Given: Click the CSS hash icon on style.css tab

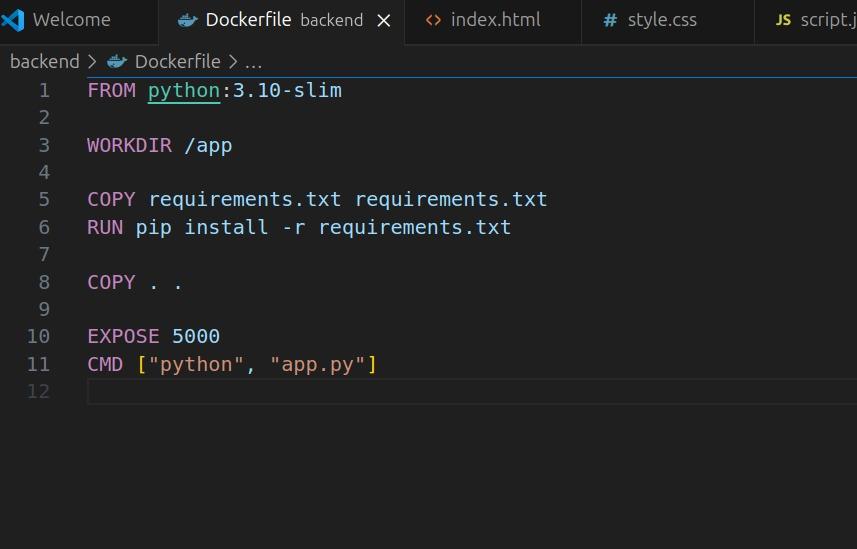Looking at the screenshot, I should (610, 20).
